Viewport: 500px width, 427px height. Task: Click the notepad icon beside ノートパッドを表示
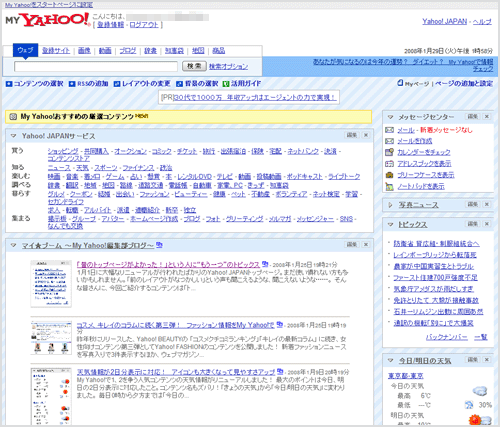[x=389, y=186]
